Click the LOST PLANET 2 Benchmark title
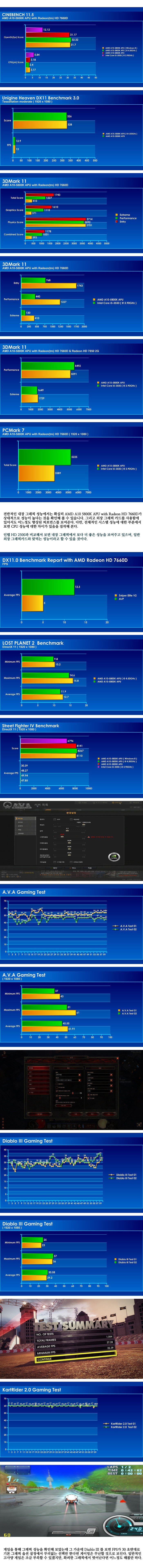 [x=33, y=643]
